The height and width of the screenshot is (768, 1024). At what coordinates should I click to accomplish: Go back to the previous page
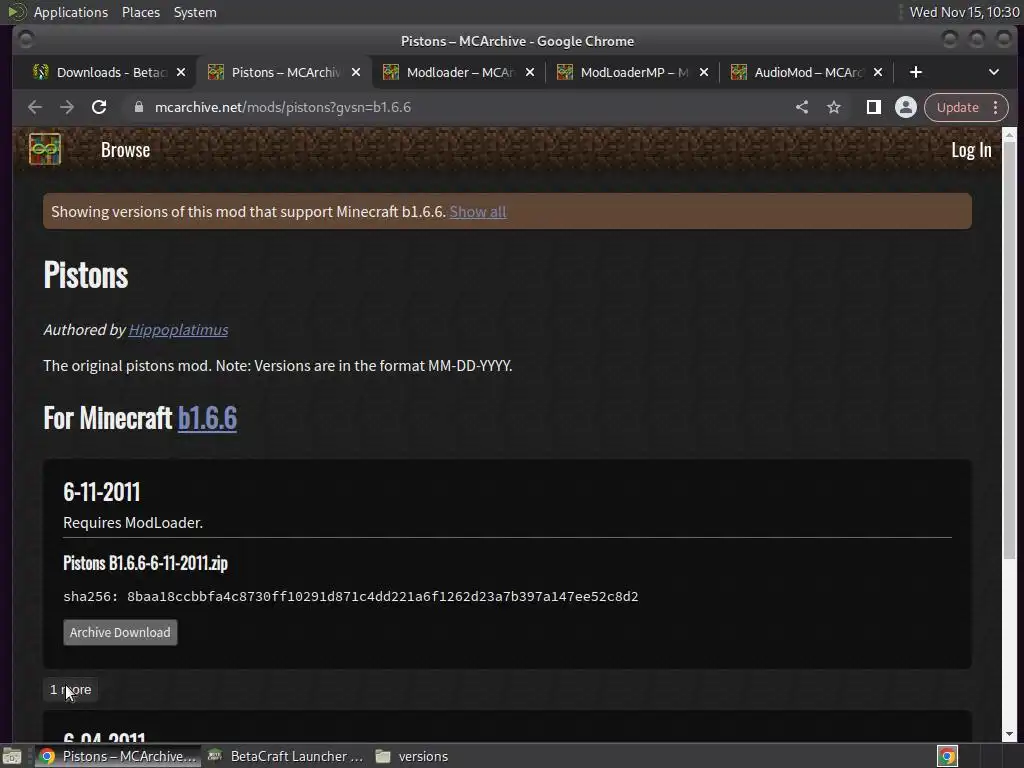(x=35, y=107)
